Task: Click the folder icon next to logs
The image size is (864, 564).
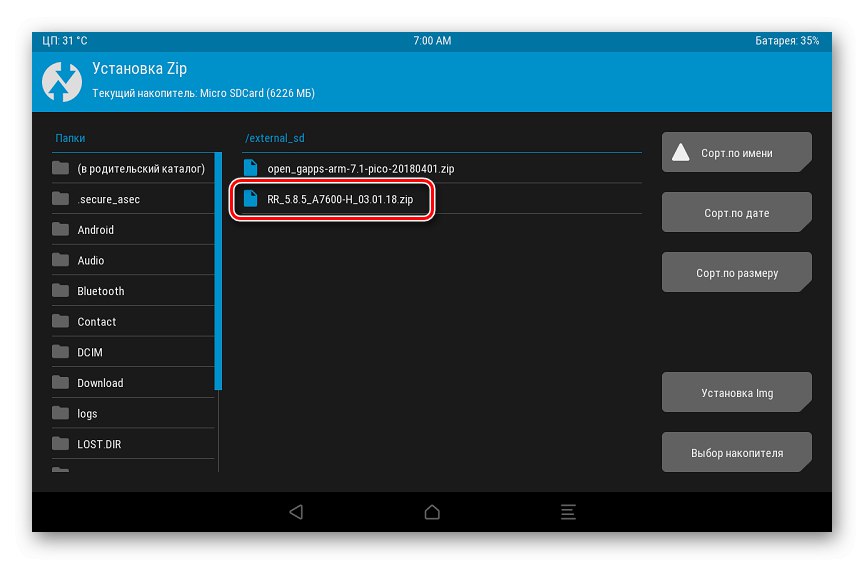Action: tap(60, 413)
